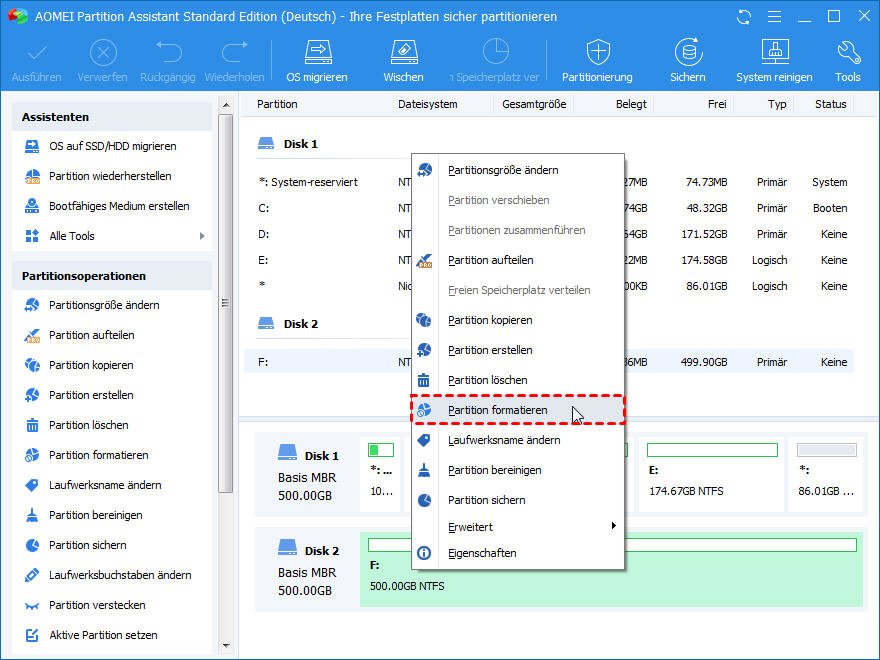Select Partition kopieren in the sidebar

coord(90,365)
